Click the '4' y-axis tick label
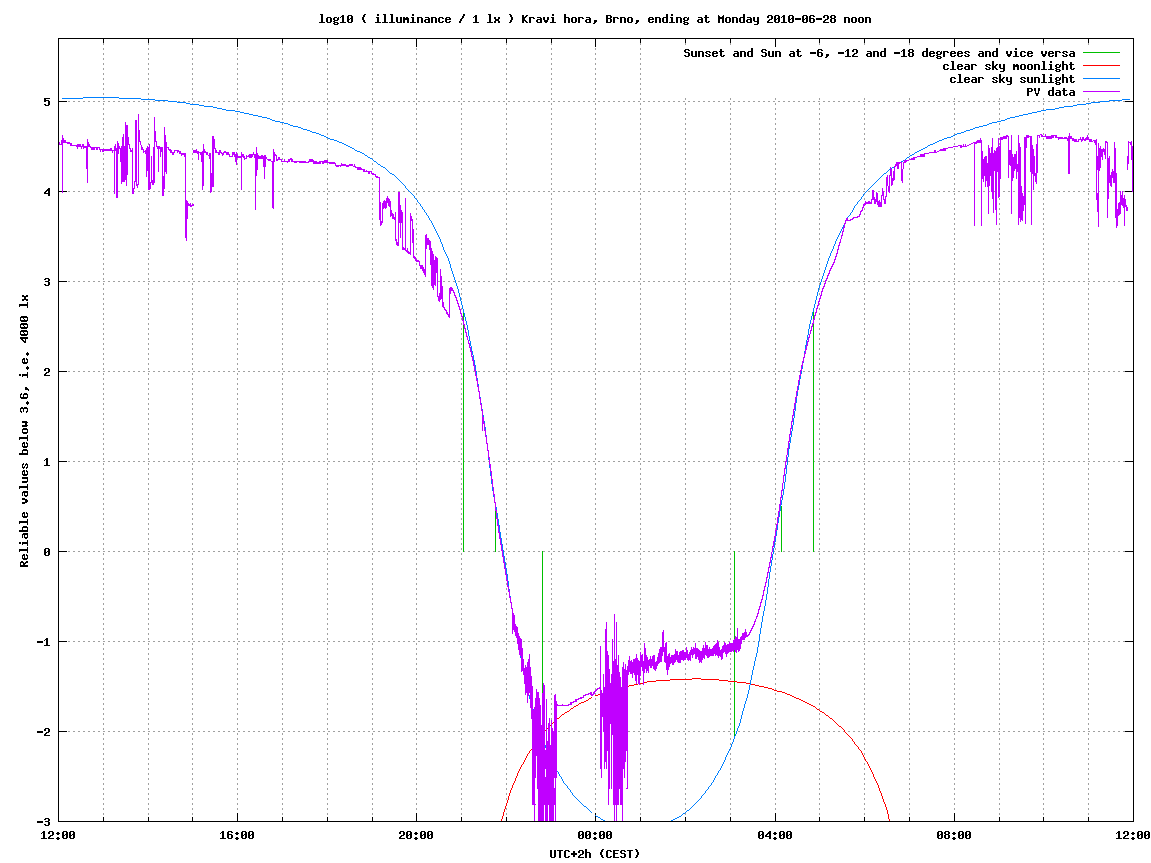Screen dimensions: 1151x863 click(47, 192)
